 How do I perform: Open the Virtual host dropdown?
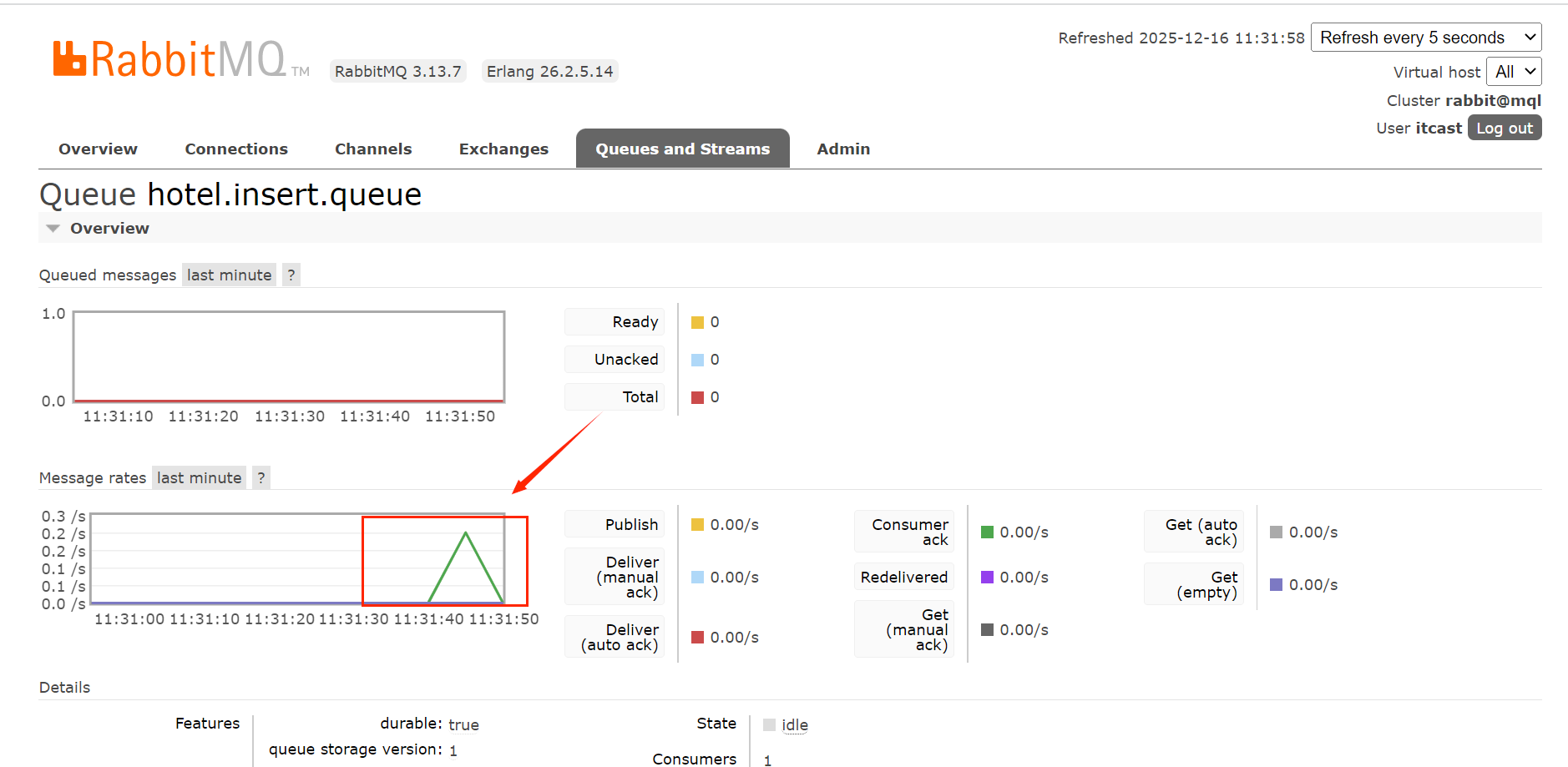point(1514,72)
